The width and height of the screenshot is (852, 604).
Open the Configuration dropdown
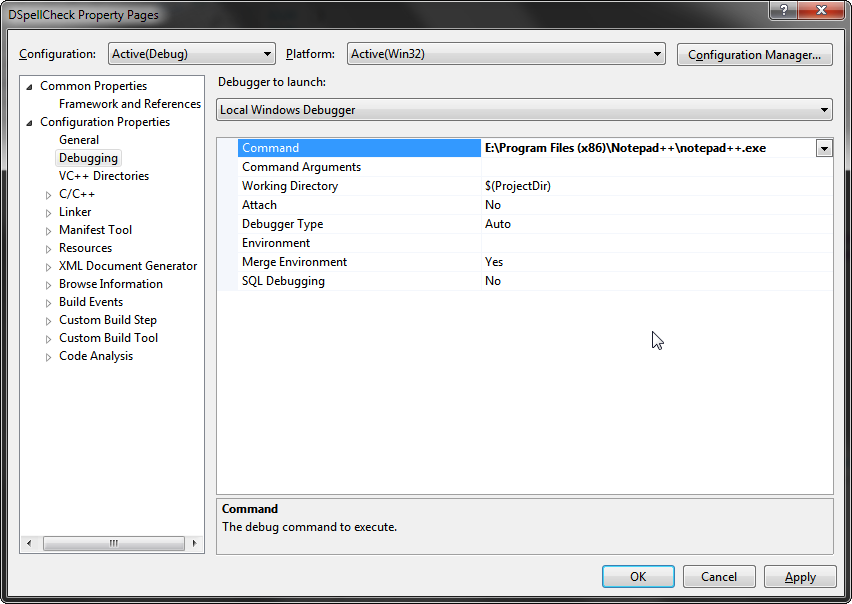[266, 53]
